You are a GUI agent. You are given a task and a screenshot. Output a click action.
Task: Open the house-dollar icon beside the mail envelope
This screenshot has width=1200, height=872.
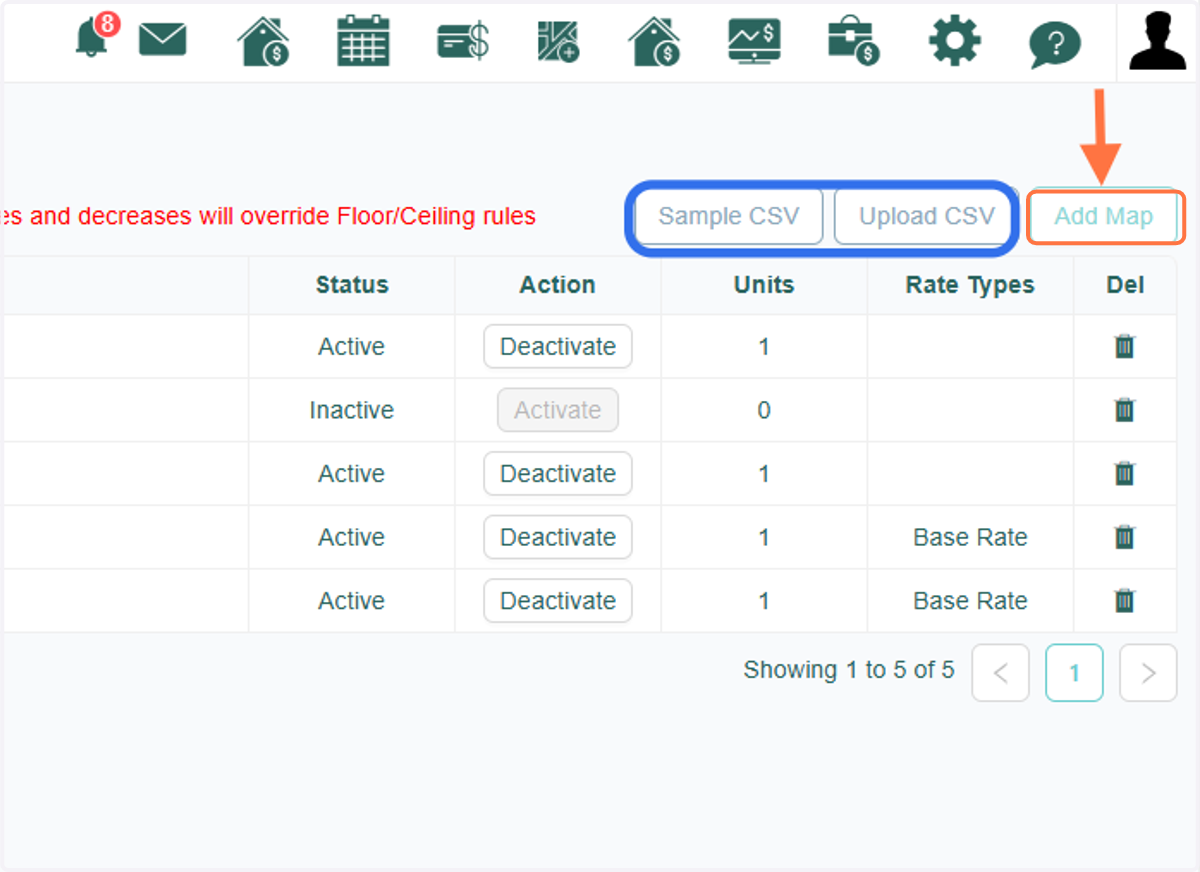[263, 42]
